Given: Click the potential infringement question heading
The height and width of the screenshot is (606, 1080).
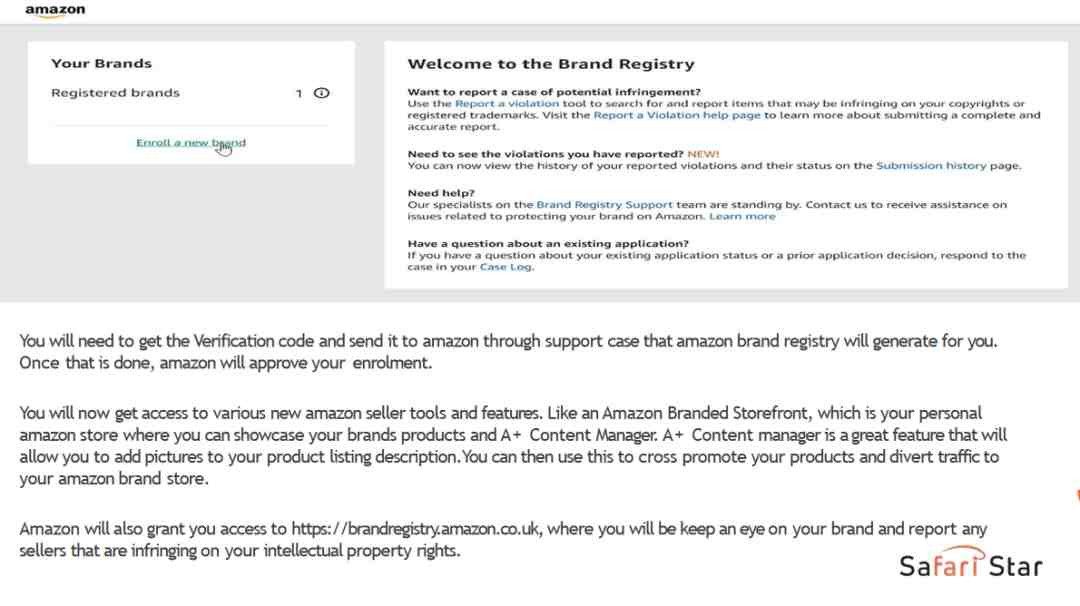Looking at the screenshot, I should tap(554, 92).
